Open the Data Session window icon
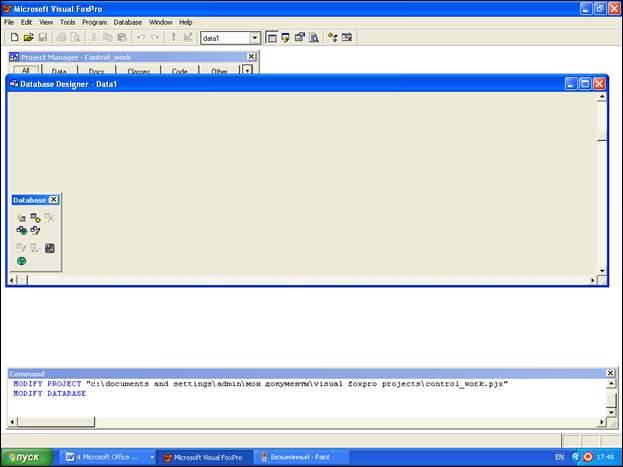623x467 pixels. coord(285,38)
